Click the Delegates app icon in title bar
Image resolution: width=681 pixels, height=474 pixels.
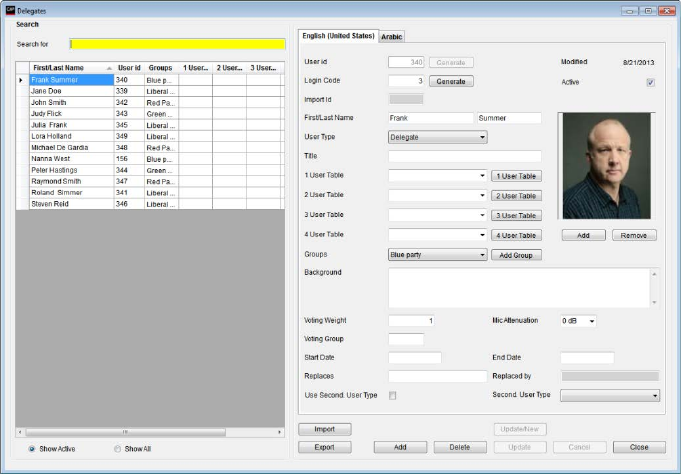(10, 9)
